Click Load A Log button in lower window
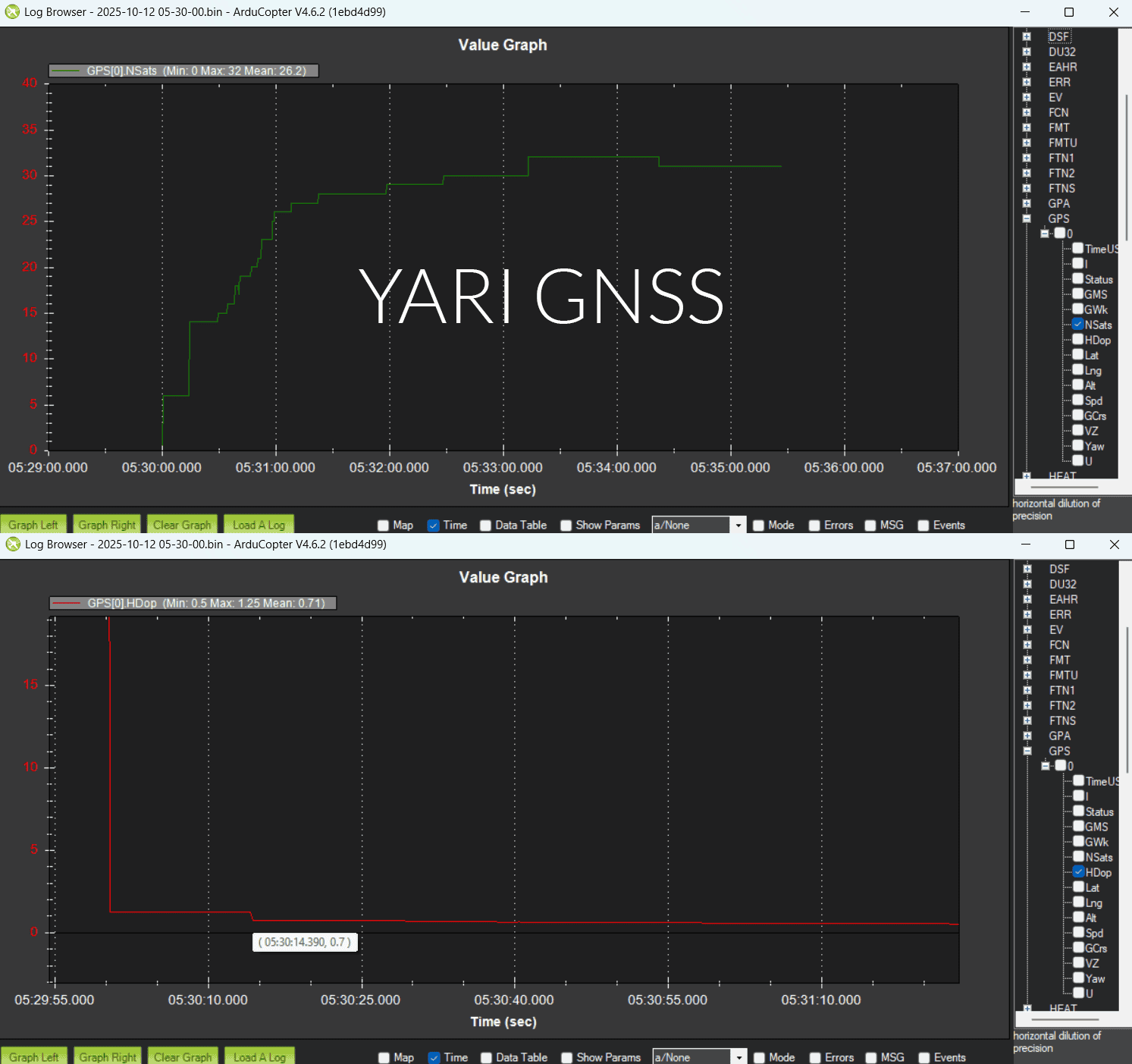The height and width of the screenshot is (1064, 1132). coord(260,1056)
